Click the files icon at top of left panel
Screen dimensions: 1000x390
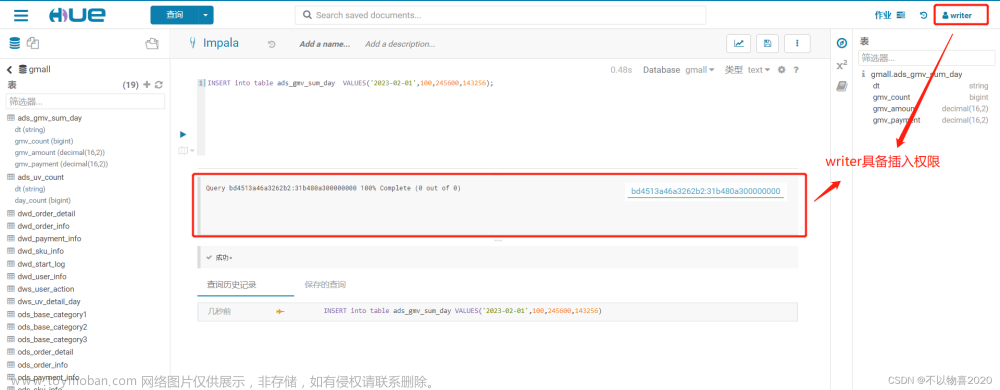click(152, 43)
